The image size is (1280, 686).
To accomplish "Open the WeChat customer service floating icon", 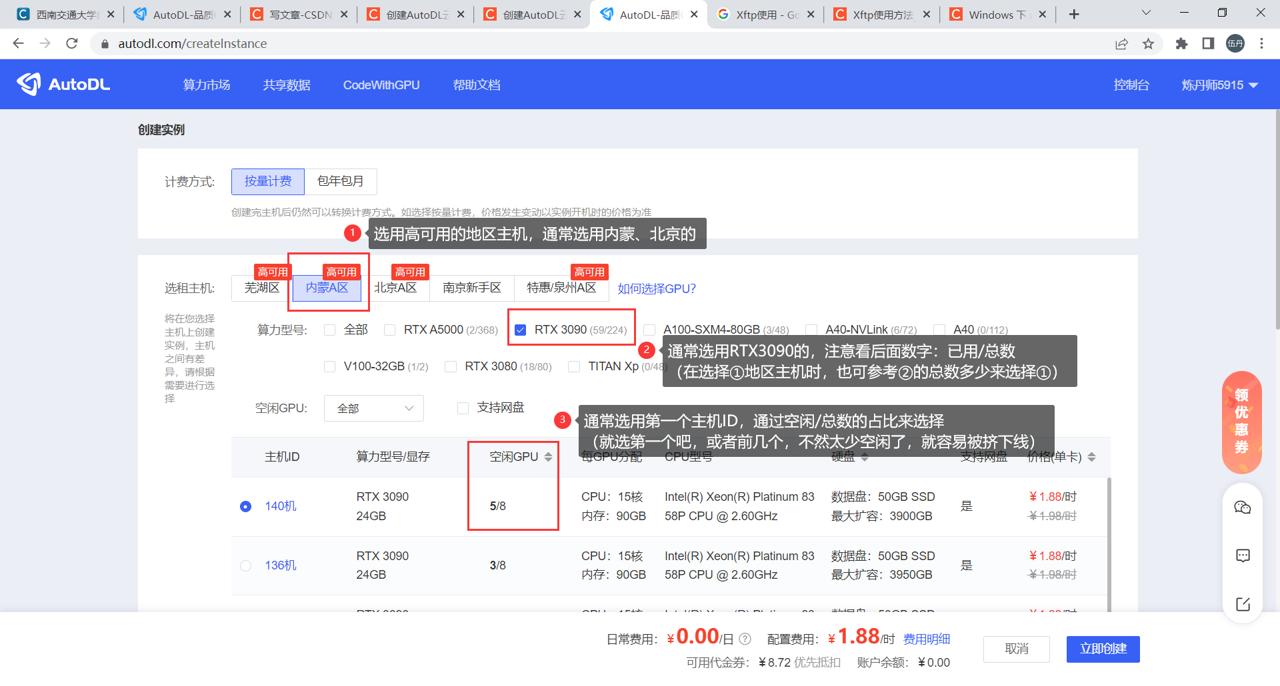I will tap(1243, 508).
